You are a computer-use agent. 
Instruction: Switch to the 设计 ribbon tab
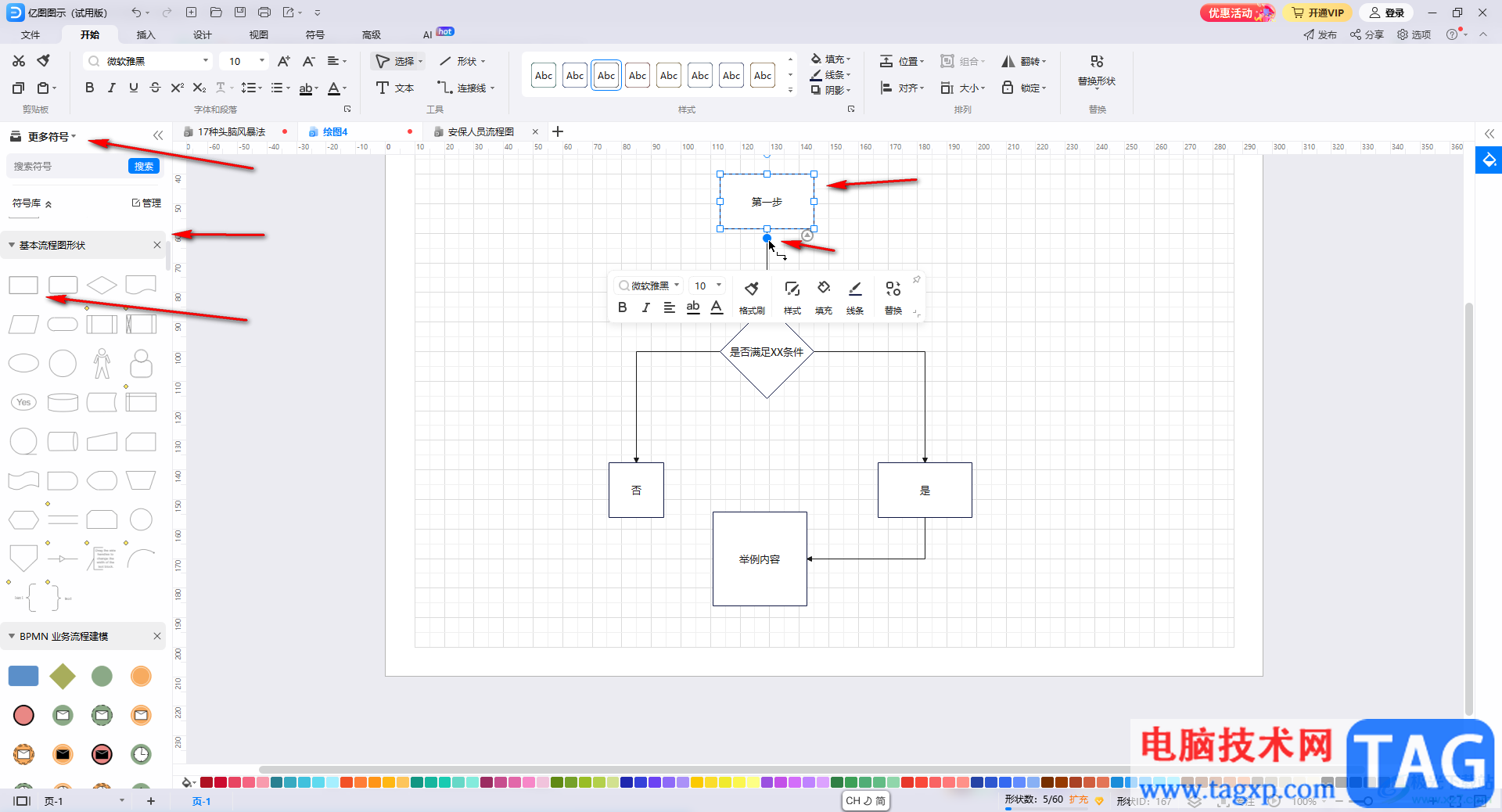click(203, 34)
